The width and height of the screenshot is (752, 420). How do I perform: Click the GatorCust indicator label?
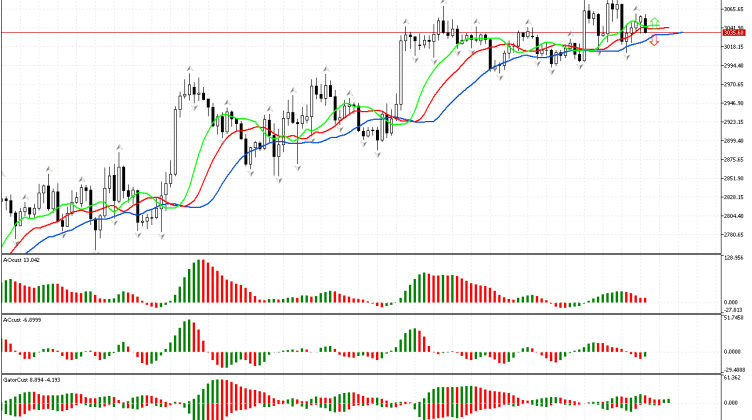click(30, 380)
